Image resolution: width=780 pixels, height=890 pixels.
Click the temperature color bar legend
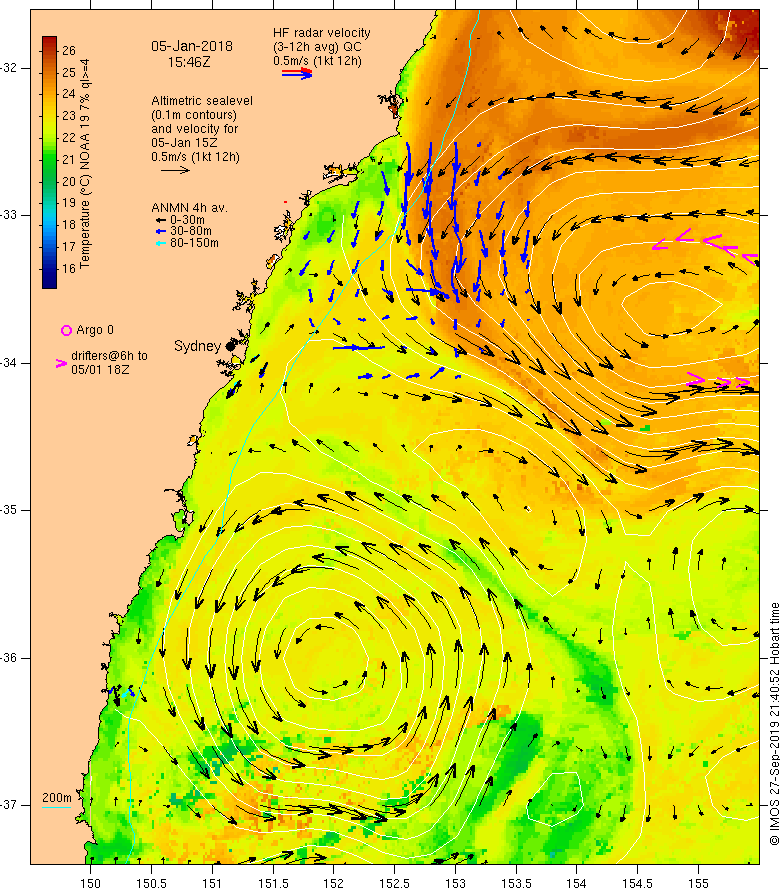(49, 162)
